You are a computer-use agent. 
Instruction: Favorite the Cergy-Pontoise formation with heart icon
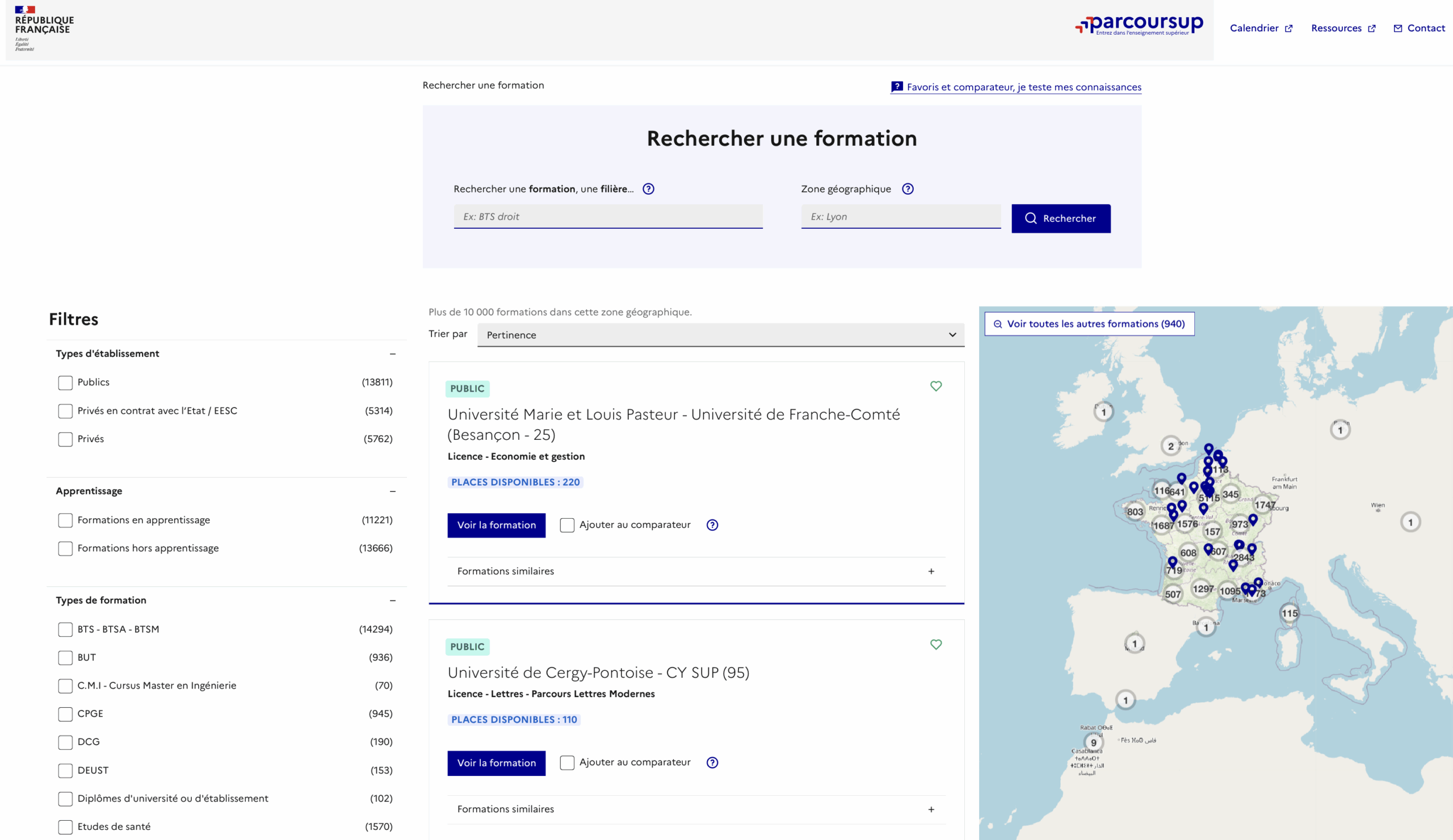tap(936, 645)
